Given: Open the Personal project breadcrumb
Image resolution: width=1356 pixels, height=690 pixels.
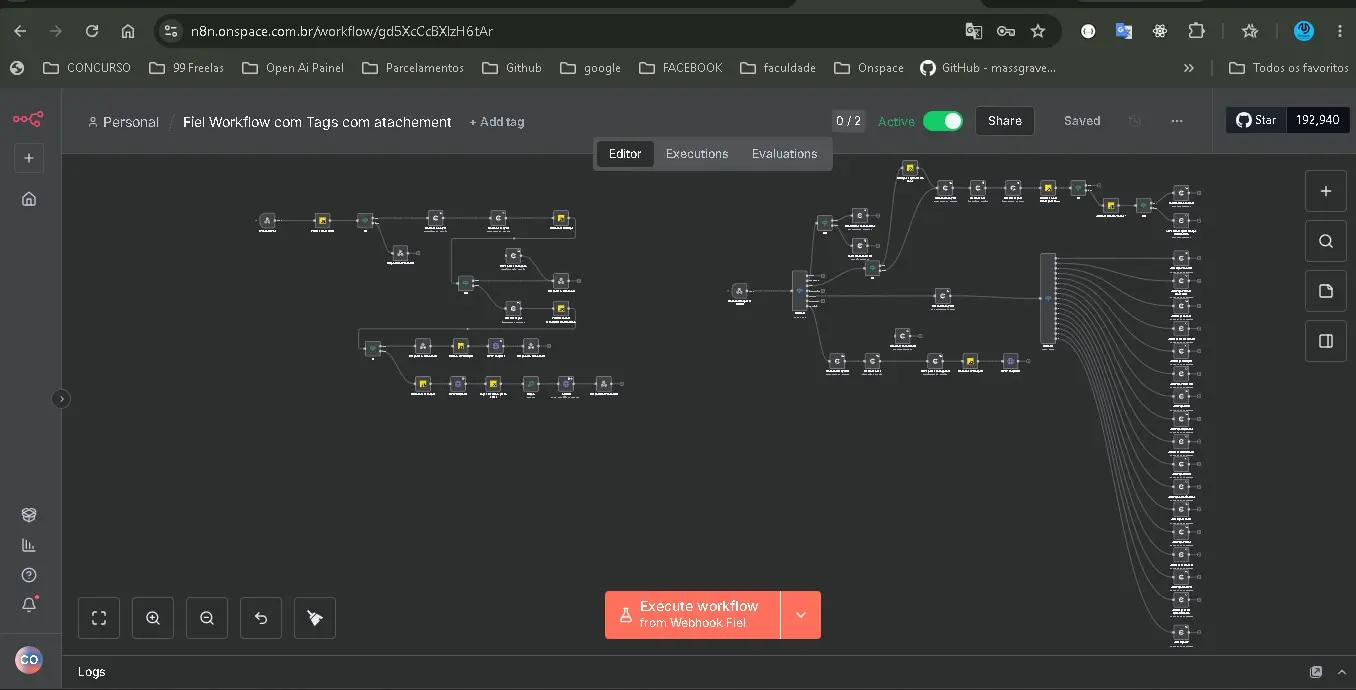Looking at the screenshot, I should click(x=123, y=122).
